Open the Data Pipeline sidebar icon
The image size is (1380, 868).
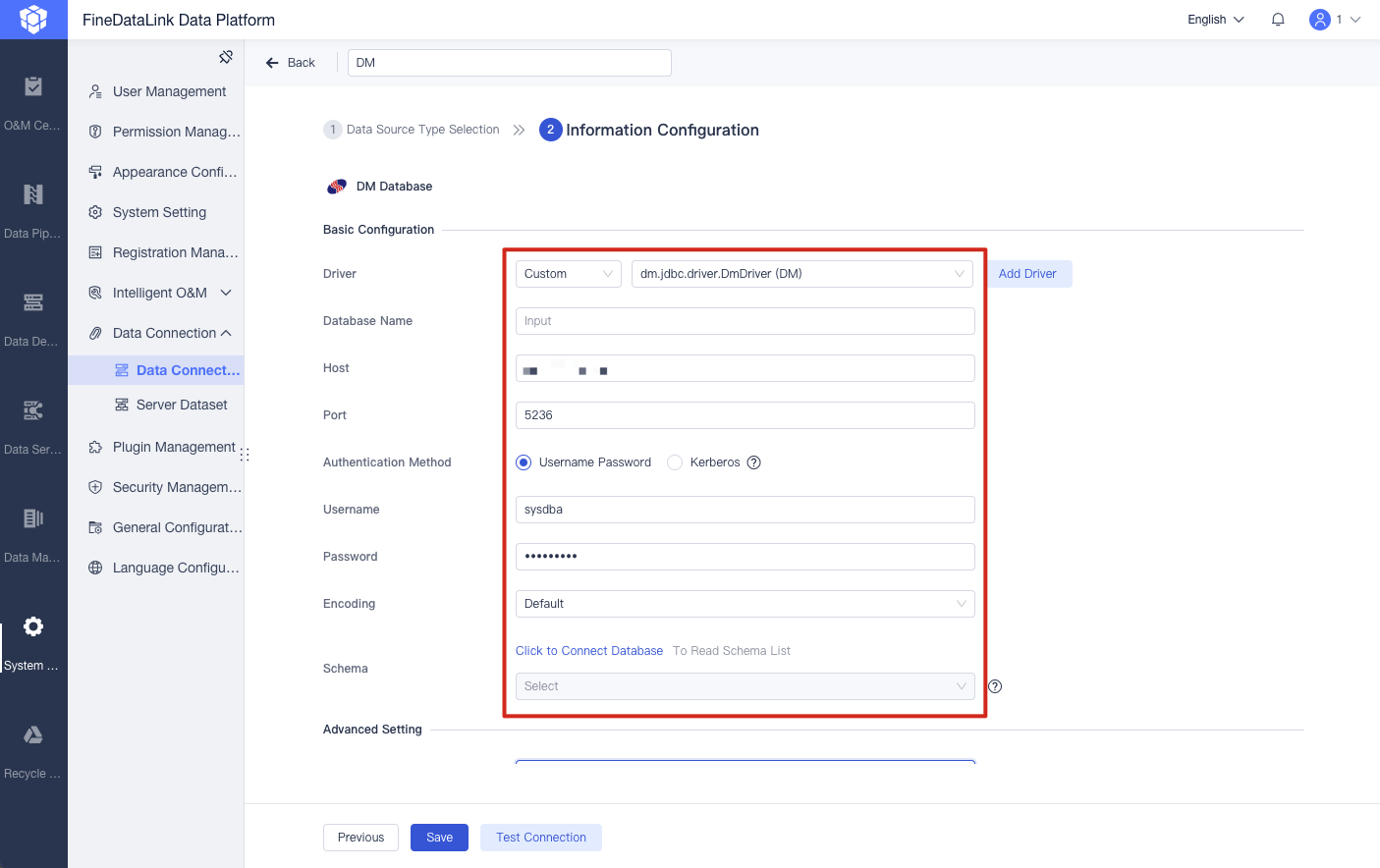(x=33, y=194)
